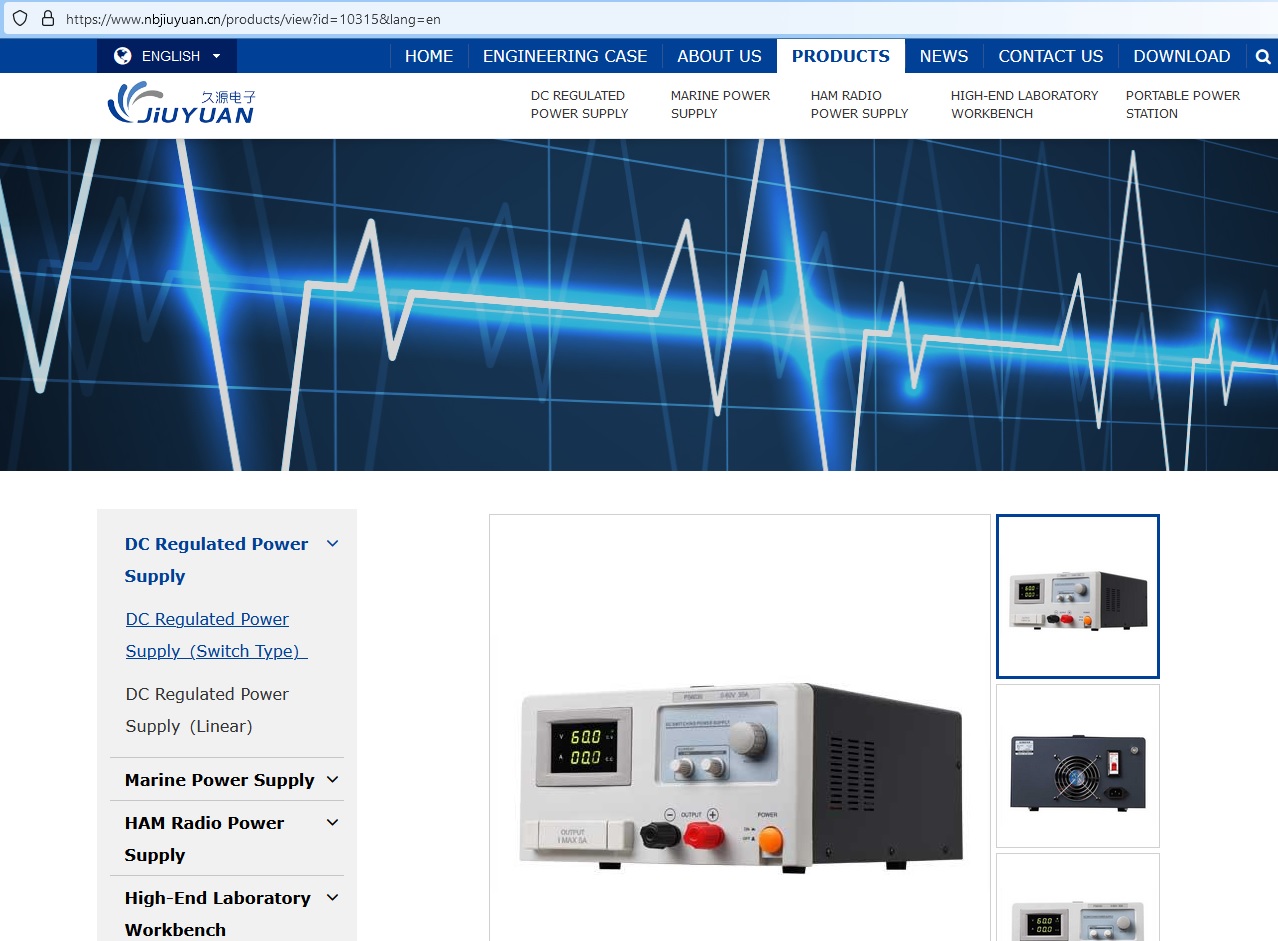Click the browser address bar URL
1278x941 pixels.
pyautogui.click(x=253, y=19)
